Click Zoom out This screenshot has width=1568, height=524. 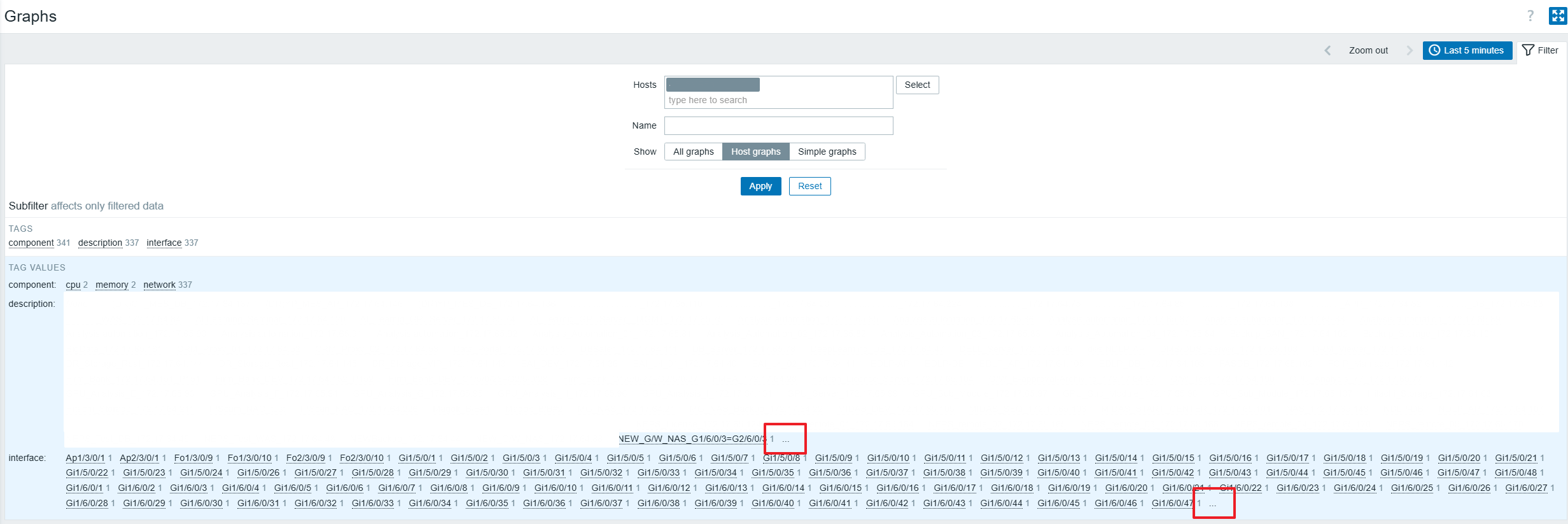[1368, 50]
